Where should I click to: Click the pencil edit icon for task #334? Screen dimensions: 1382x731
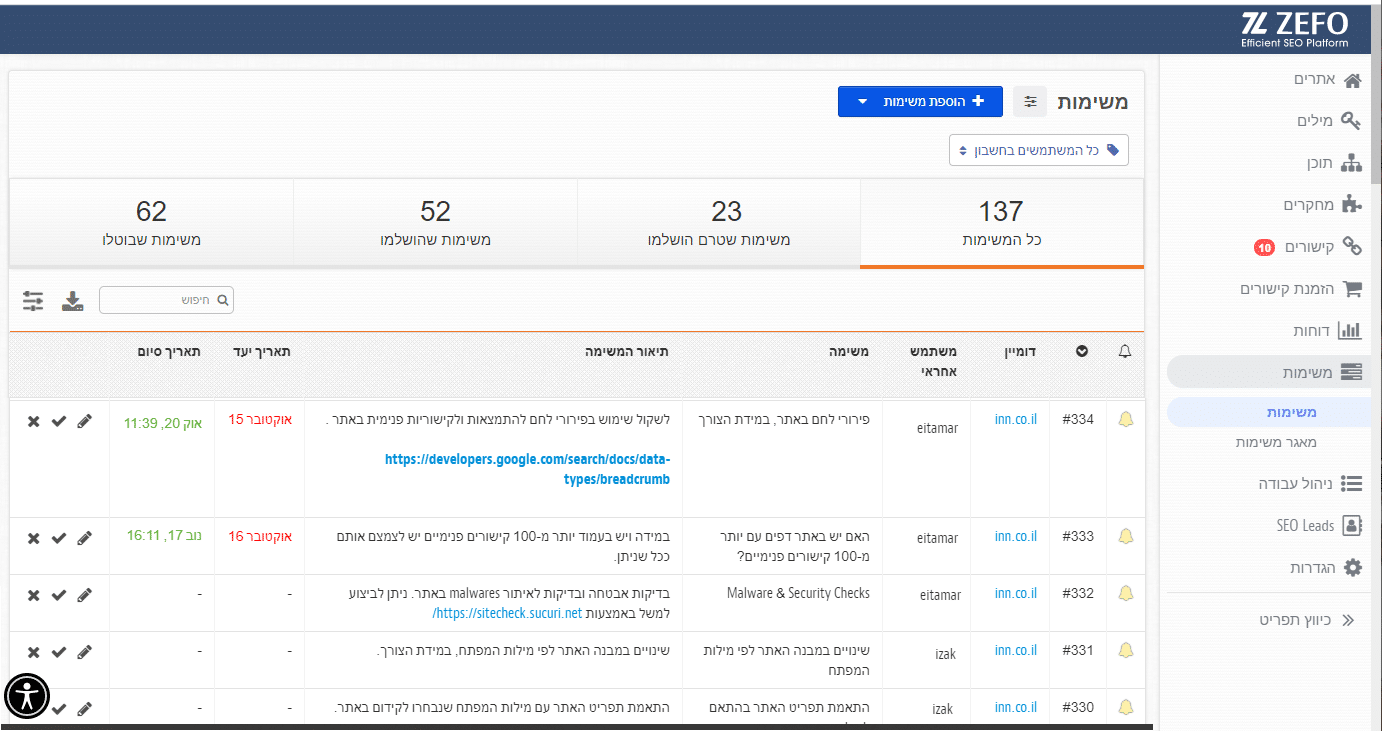tap(84, 422)
